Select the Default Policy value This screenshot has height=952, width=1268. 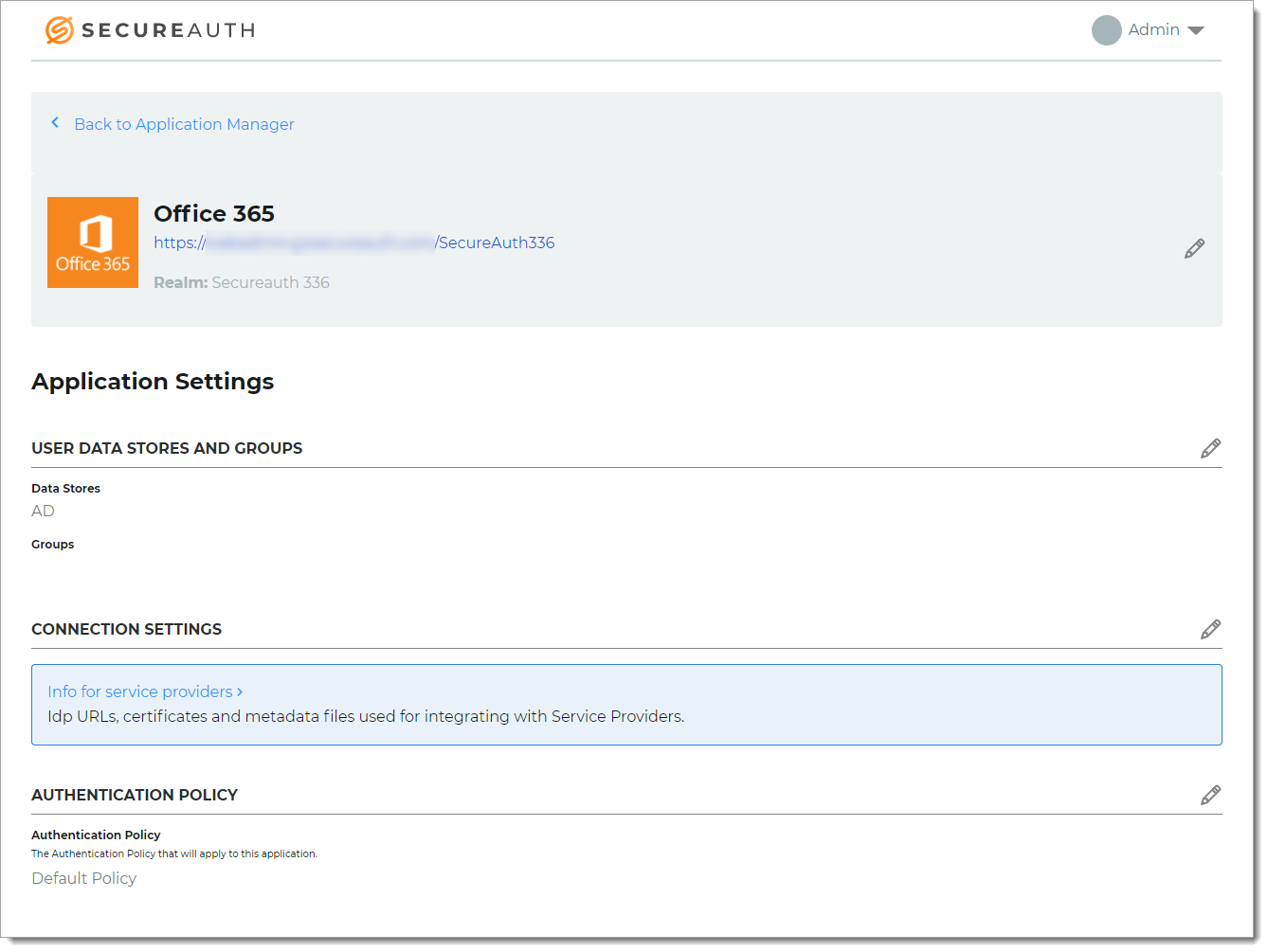pos(83,878)
